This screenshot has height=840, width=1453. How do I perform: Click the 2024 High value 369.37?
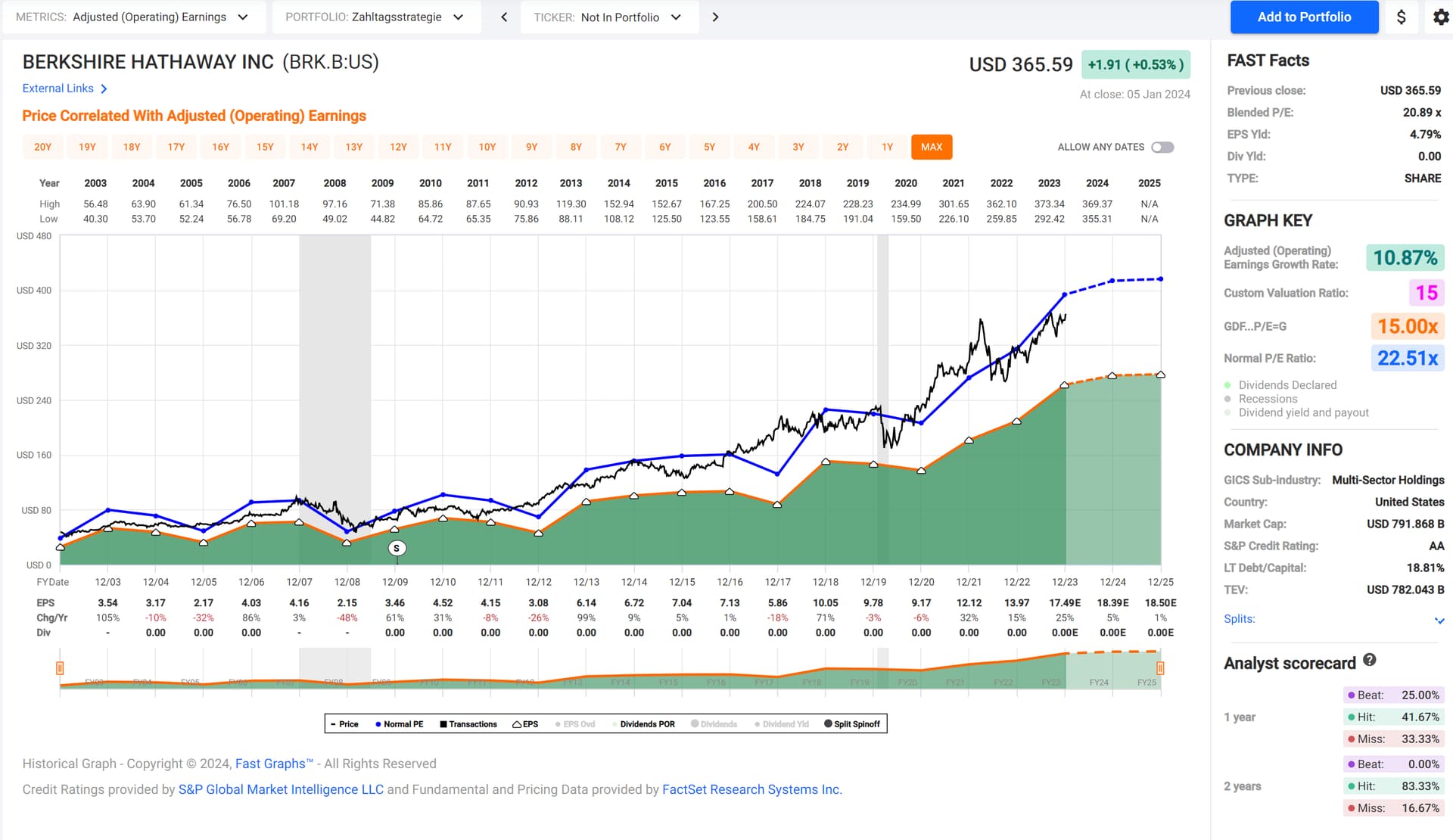click(x=1097, y=204)
